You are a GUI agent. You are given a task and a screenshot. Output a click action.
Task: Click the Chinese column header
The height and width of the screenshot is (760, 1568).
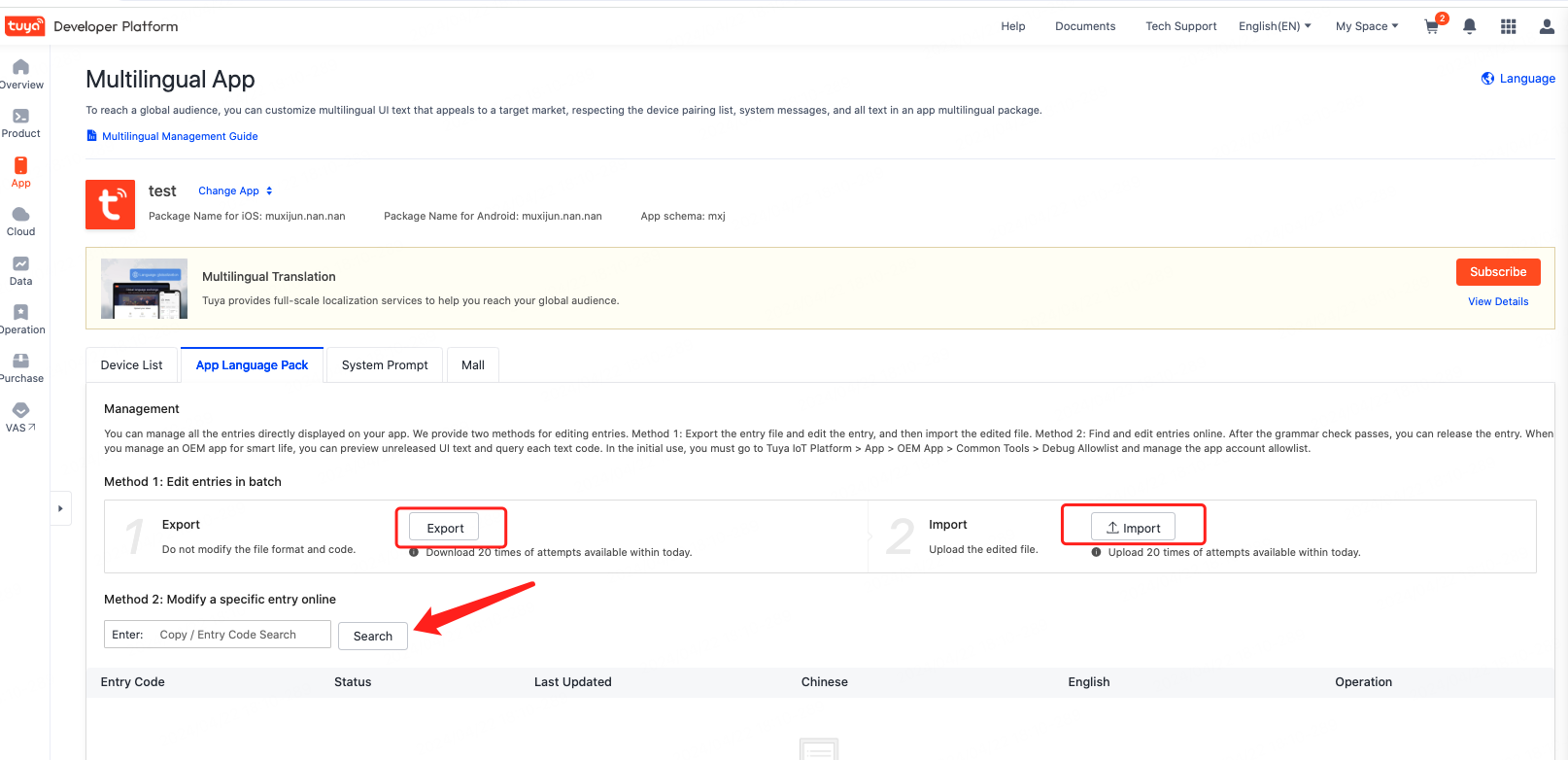(x=825, y=682)
